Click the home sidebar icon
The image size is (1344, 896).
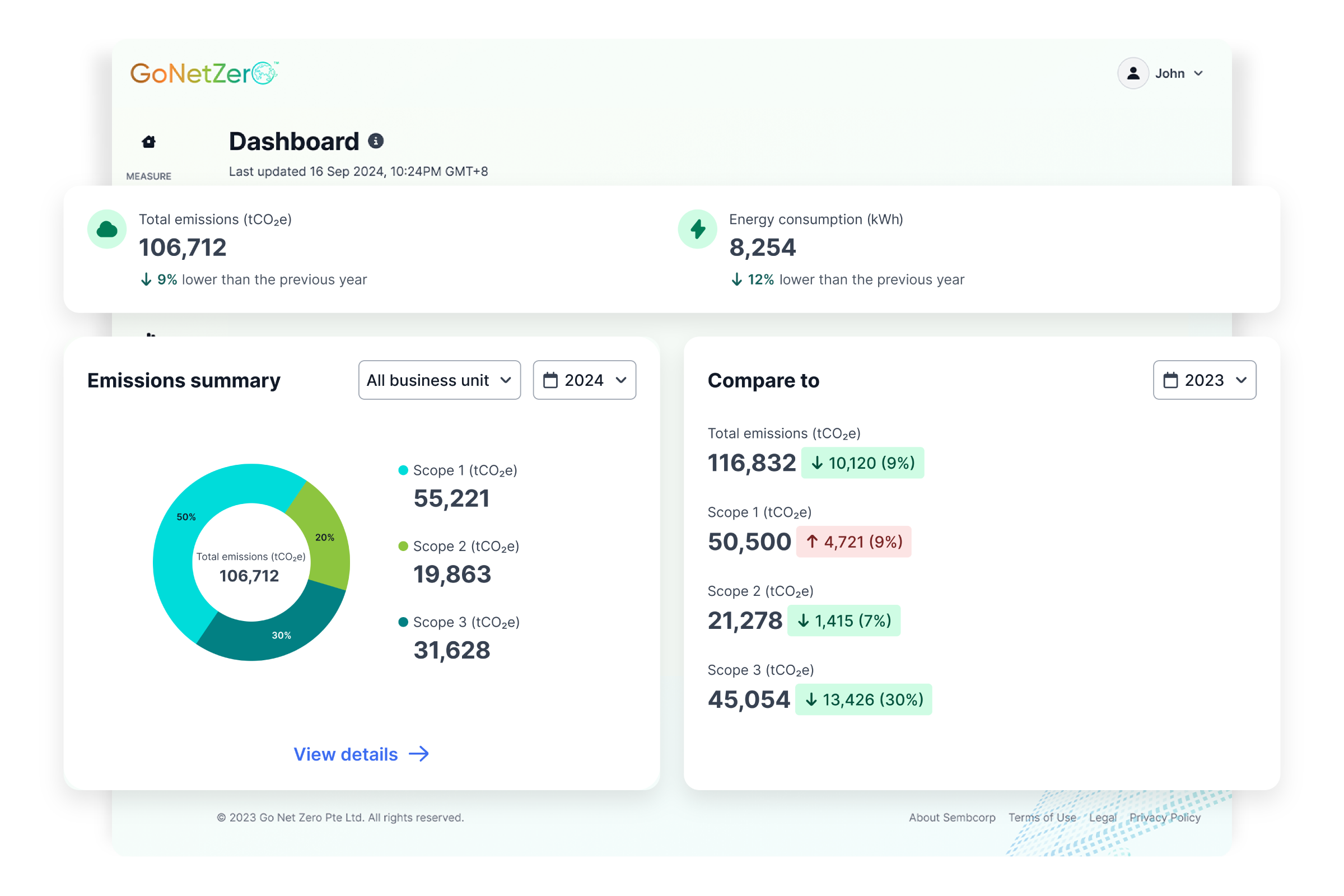coord(148,142)
